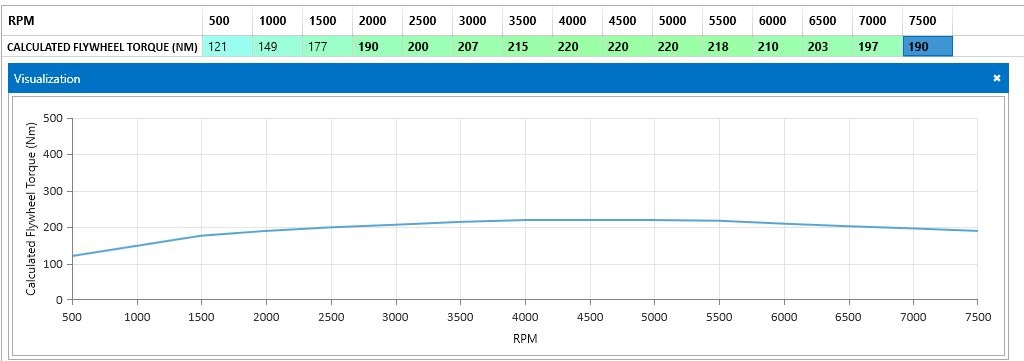This screenshot has height=361, width=1024.
Task: Click x-axis tick label 4500
Action: pos(589,317)
